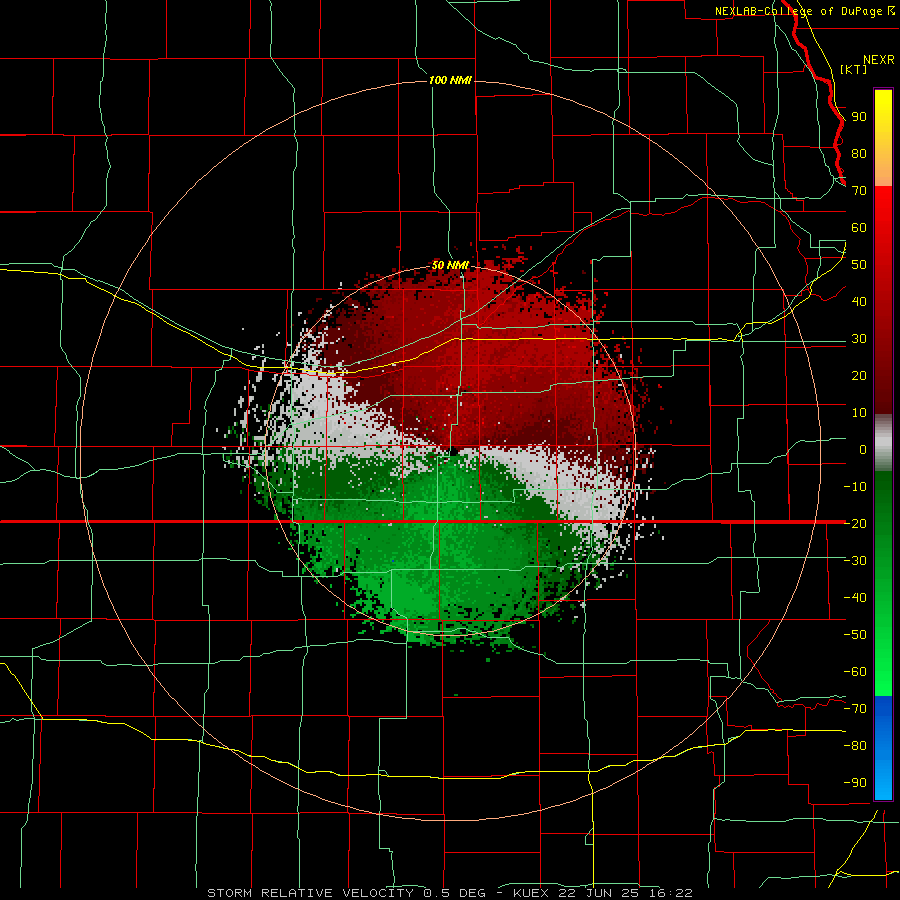This screenshot has height=900, width=900.
Task: Click the -20 value on the velocity scale
Action: [x=855, y=524]
